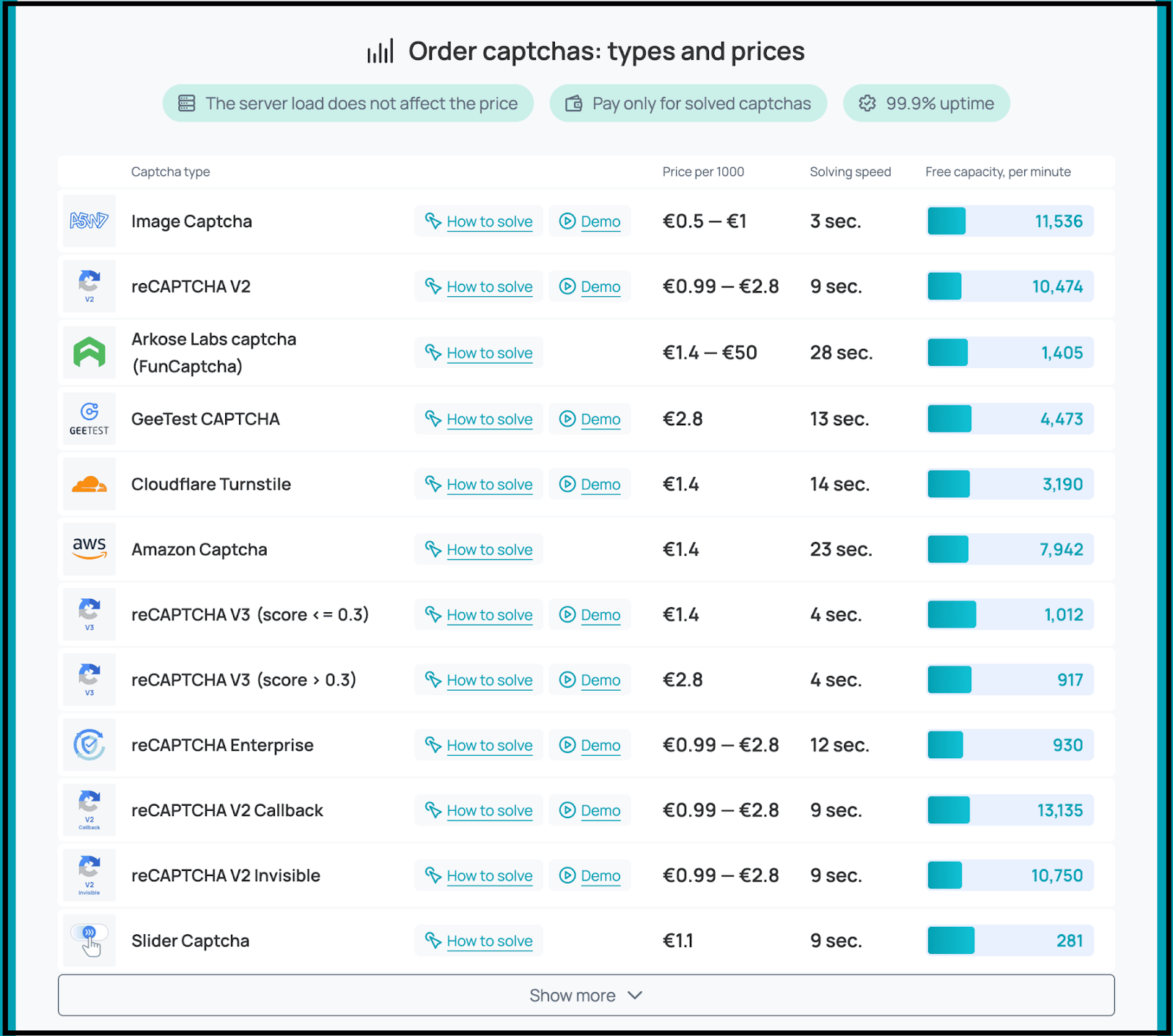Image resolution: width=1173 pixels, height=1036 pixels.
Task: Expand the Show more section
Action: [x=586, y=995]
